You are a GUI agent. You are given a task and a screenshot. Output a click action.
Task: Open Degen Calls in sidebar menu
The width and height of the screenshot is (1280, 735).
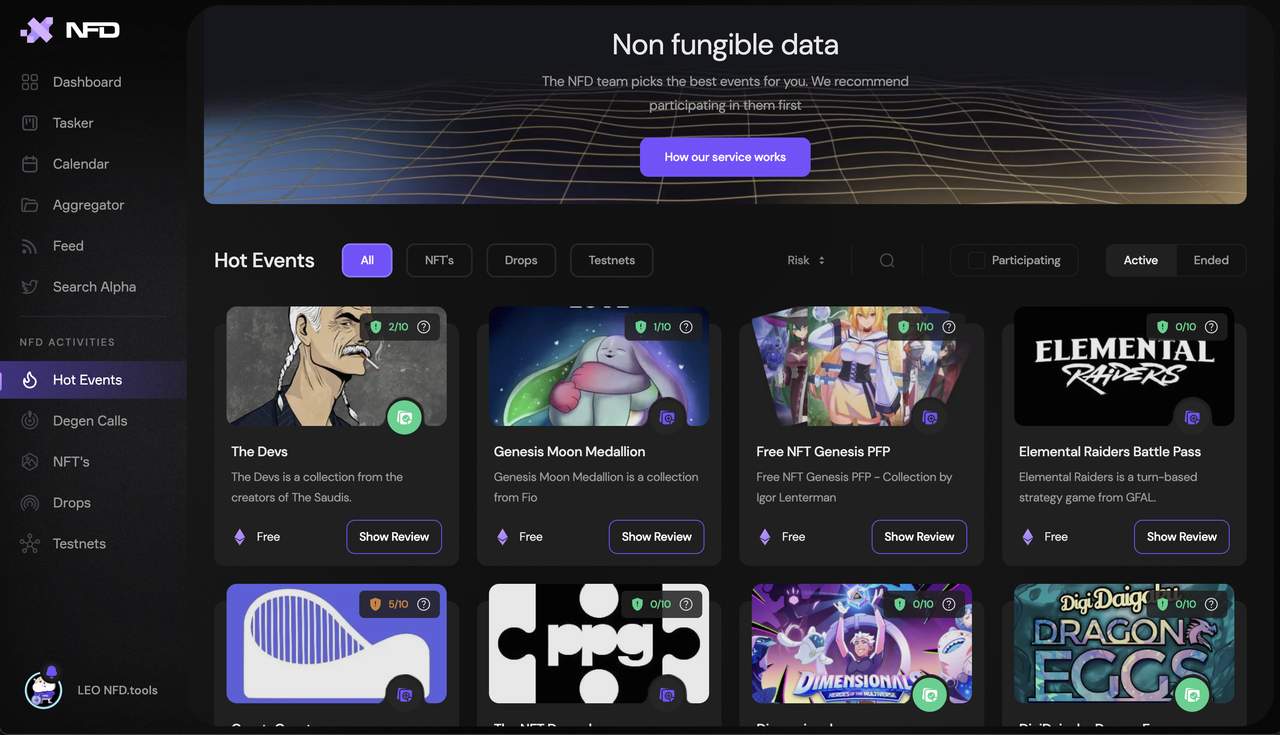(x=90, y=421)
